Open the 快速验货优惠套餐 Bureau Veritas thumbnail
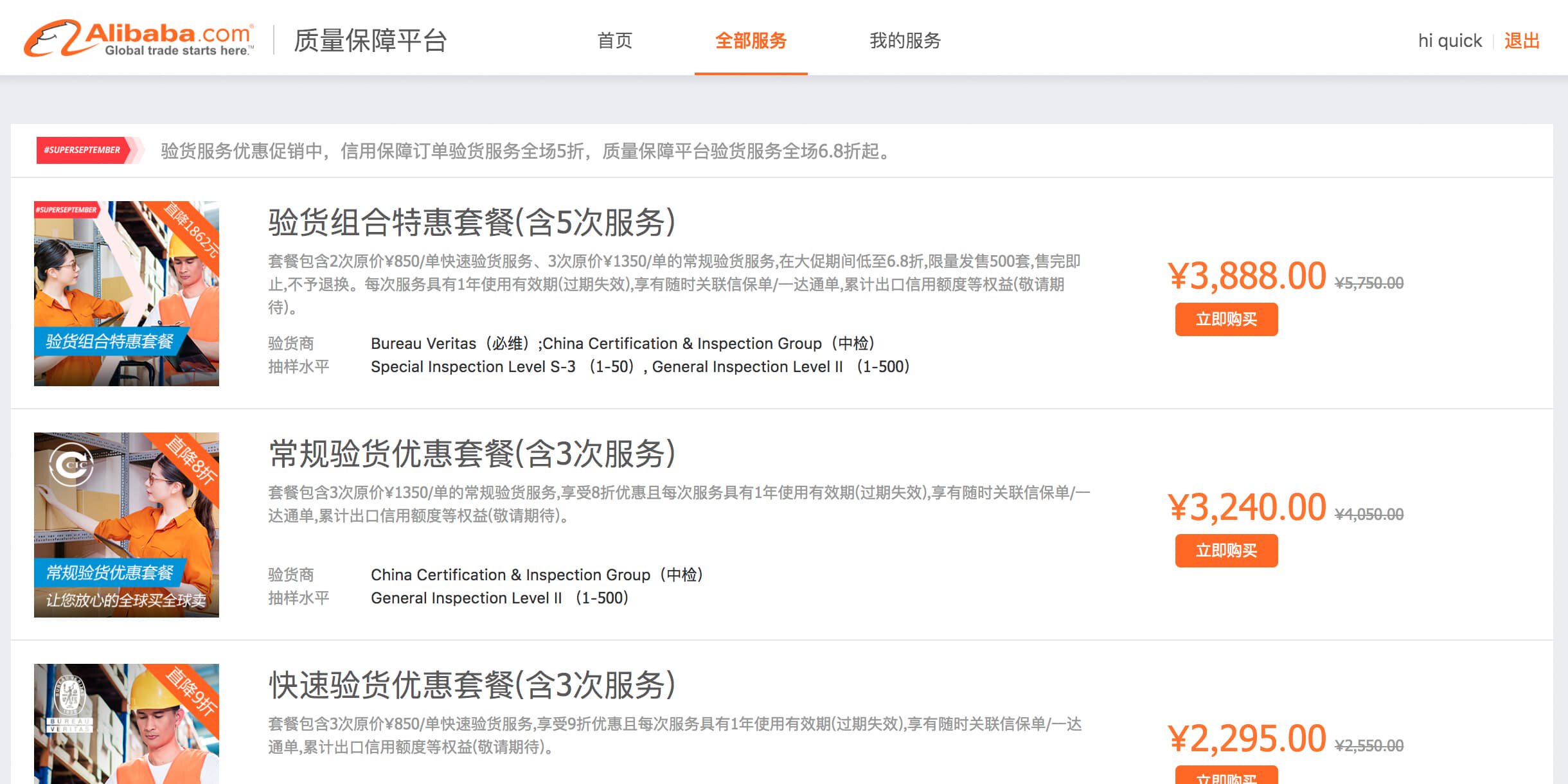Screen dimensions: 1568x784 point(127,723)
